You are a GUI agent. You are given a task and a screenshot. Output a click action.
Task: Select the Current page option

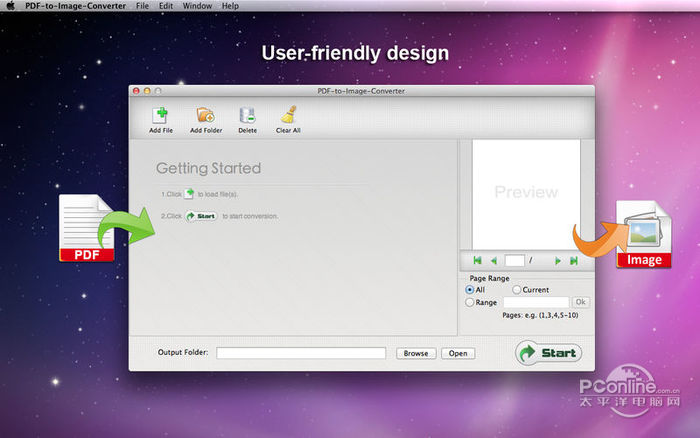tap(517, 290)
